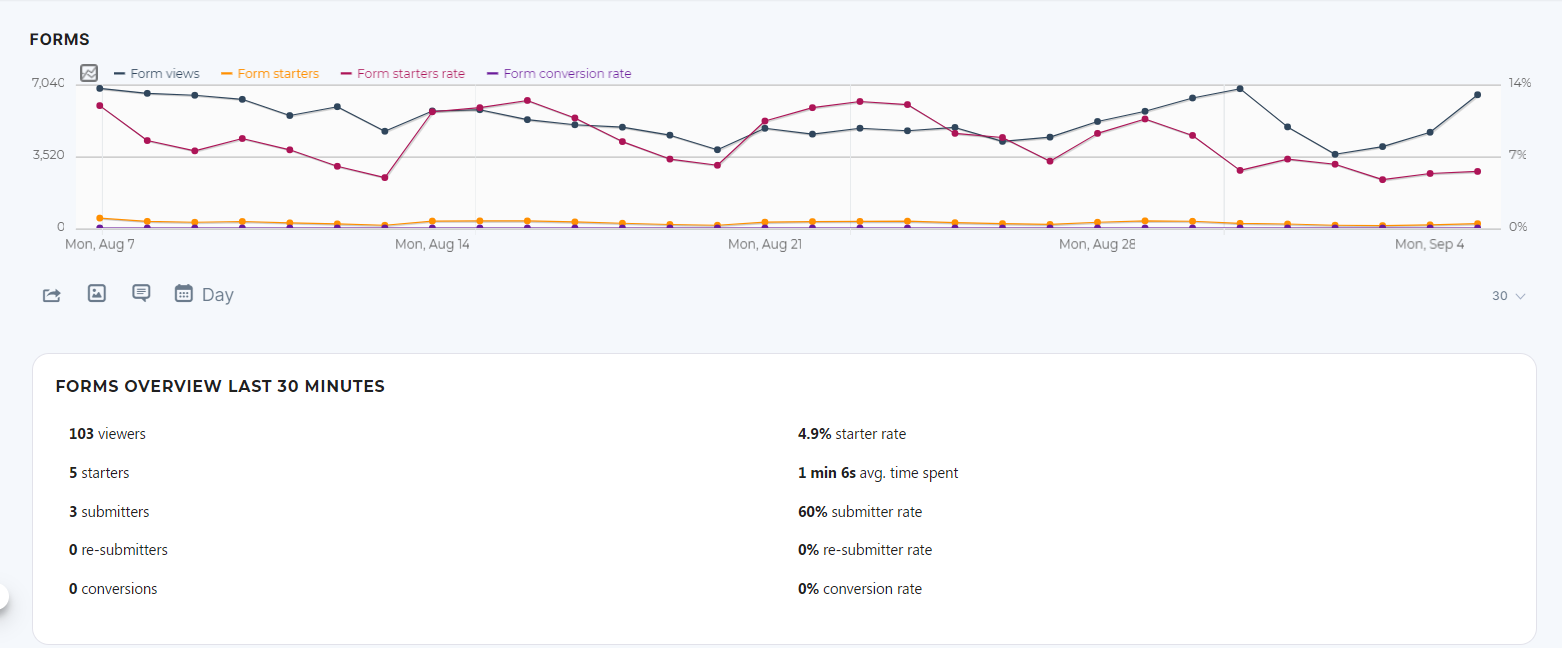The width and height of the screenshot is (1562, 648).
Task: Select the last Form views data point
Action: tap(1477, 95)
